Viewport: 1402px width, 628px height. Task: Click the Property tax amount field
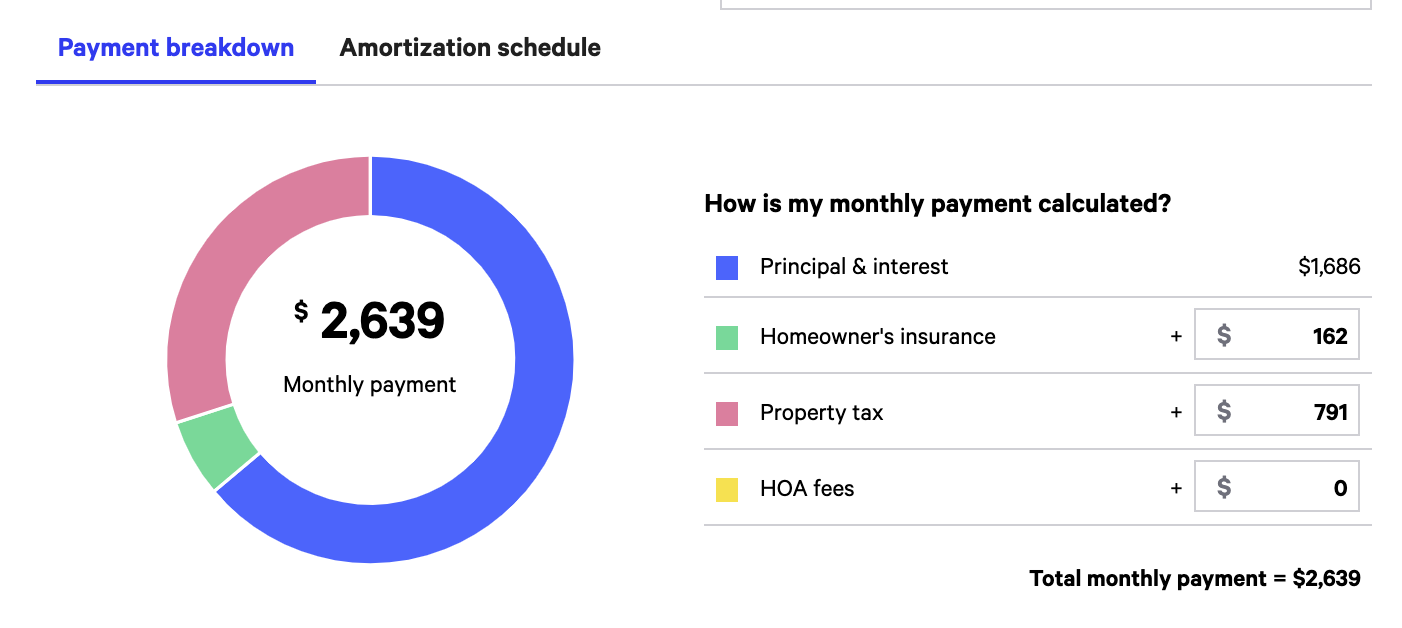[1277, 412]
